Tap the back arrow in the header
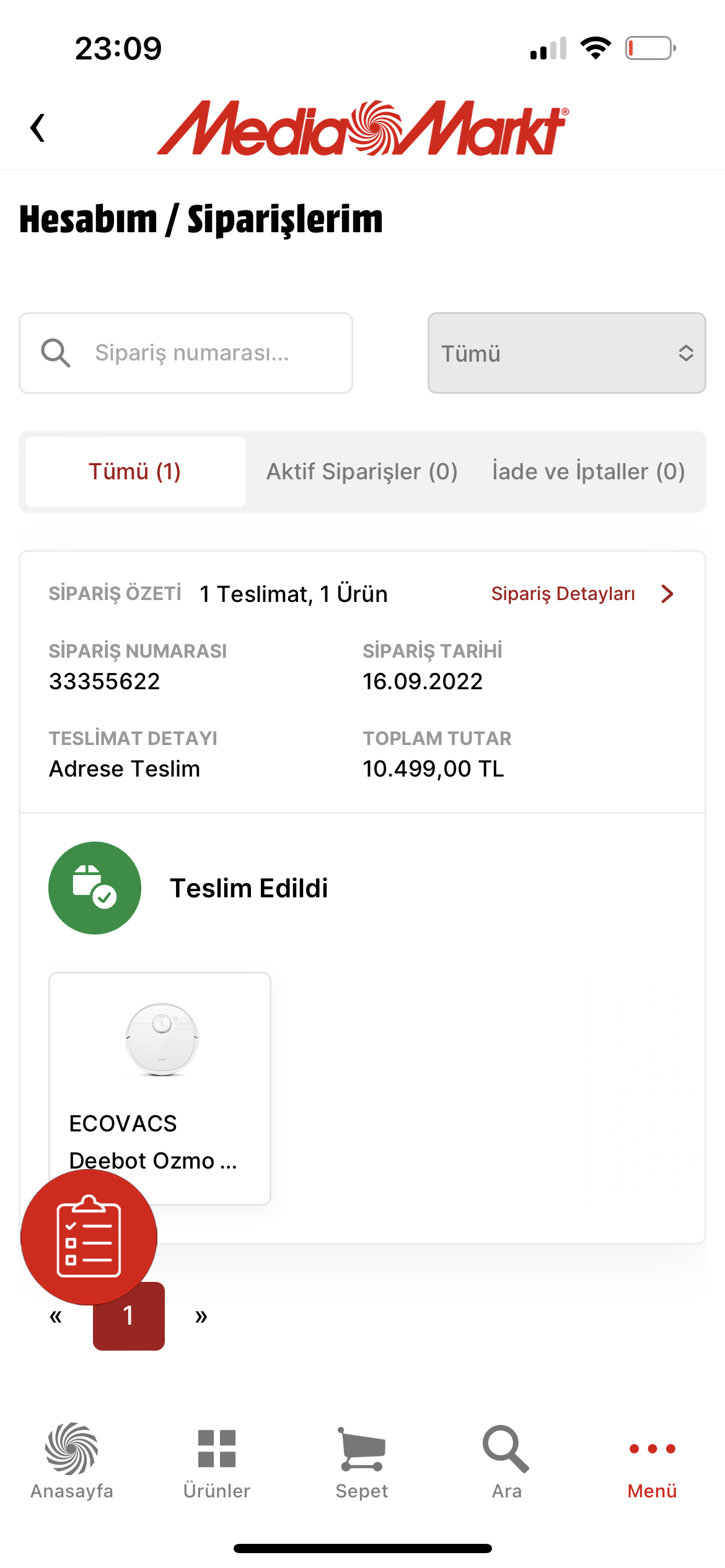The height and width of the screenshot is (1568, 725). coord(38,128)
